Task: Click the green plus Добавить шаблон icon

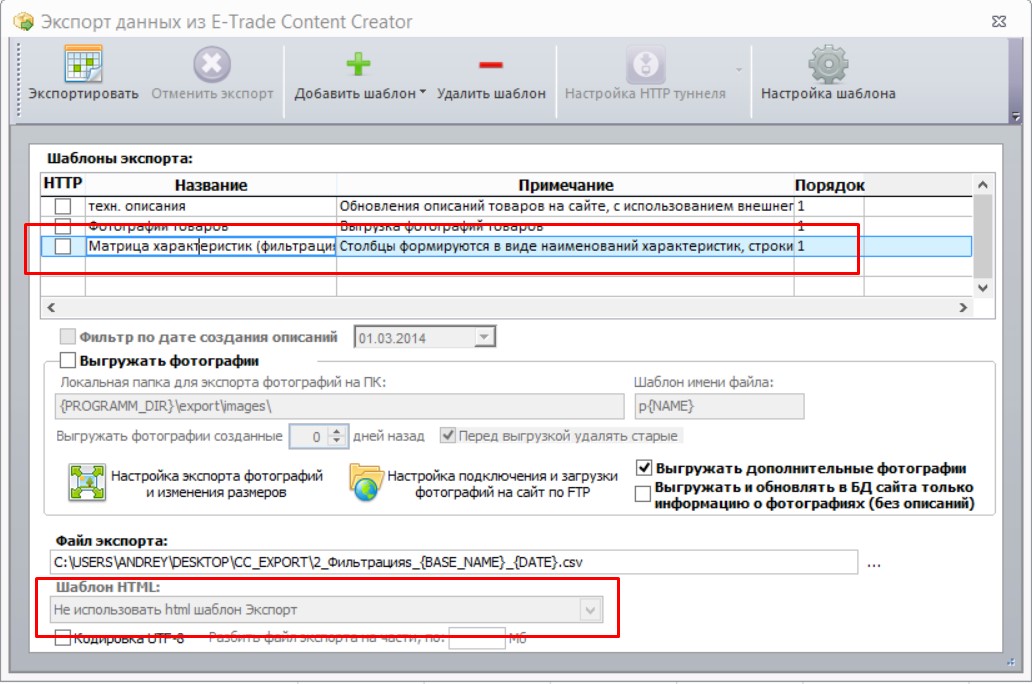Action: pyautogui.click(x=358, y=65)
